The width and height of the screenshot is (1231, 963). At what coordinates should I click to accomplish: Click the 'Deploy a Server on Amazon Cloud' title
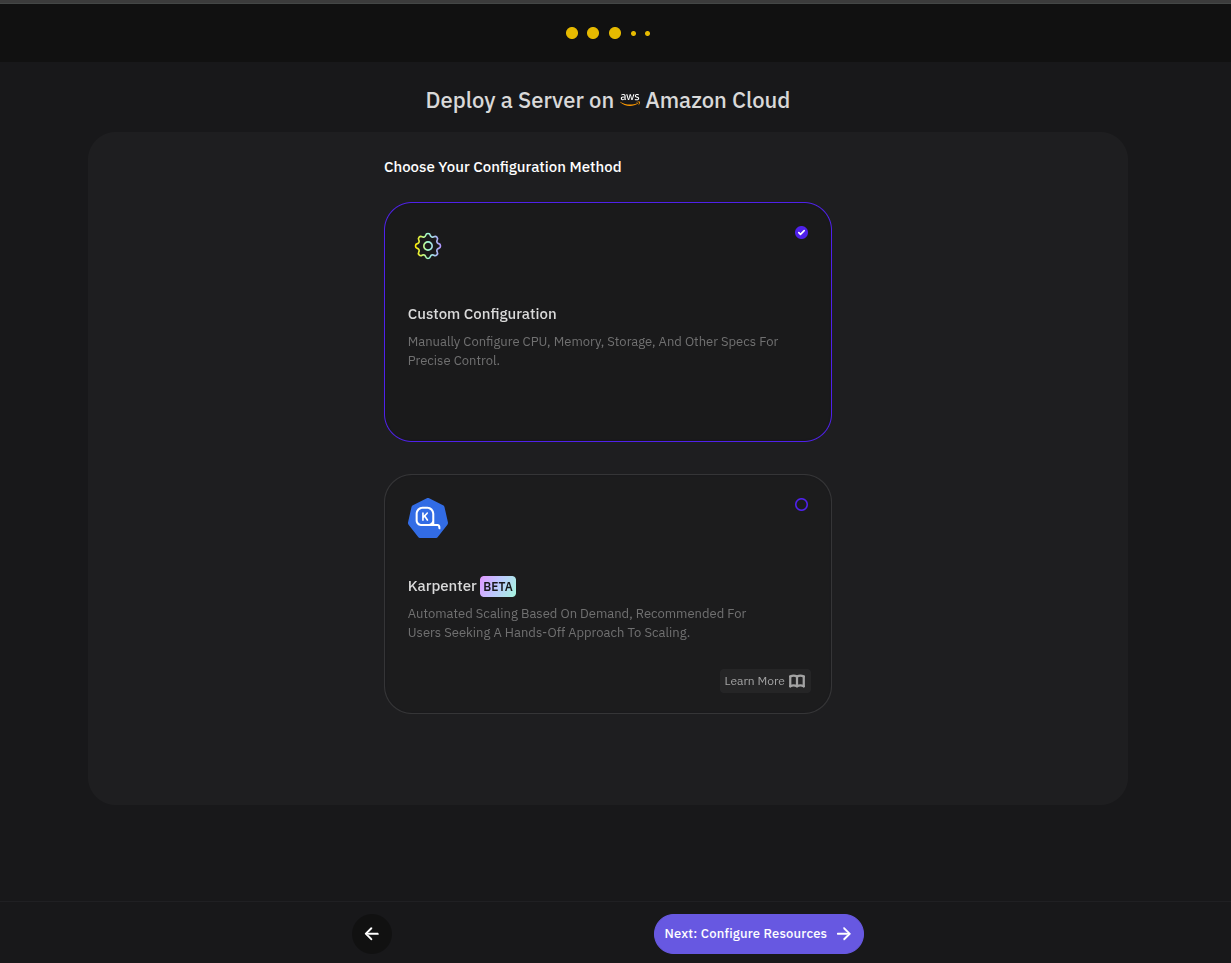[x=608, y=100]
